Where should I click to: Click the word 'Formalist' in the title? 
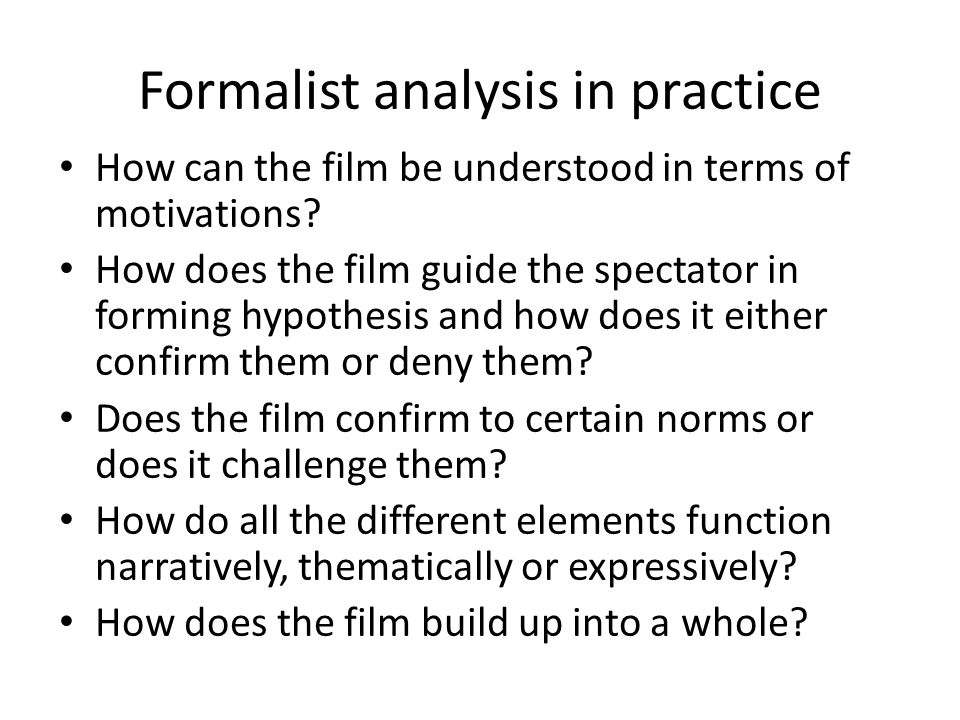tap(249, 92)
